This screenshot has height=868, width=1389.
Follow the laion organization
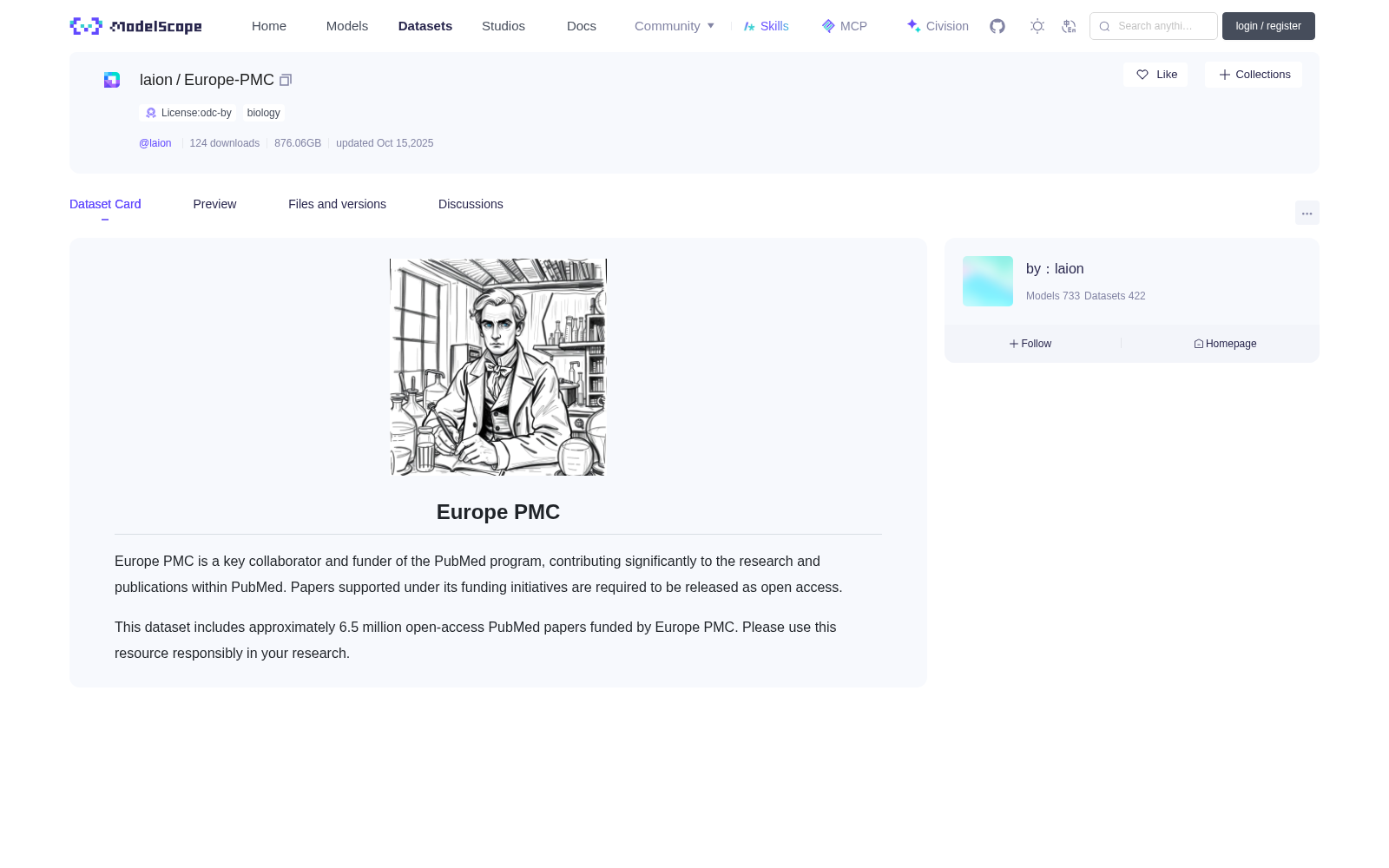coord(1030,344)
